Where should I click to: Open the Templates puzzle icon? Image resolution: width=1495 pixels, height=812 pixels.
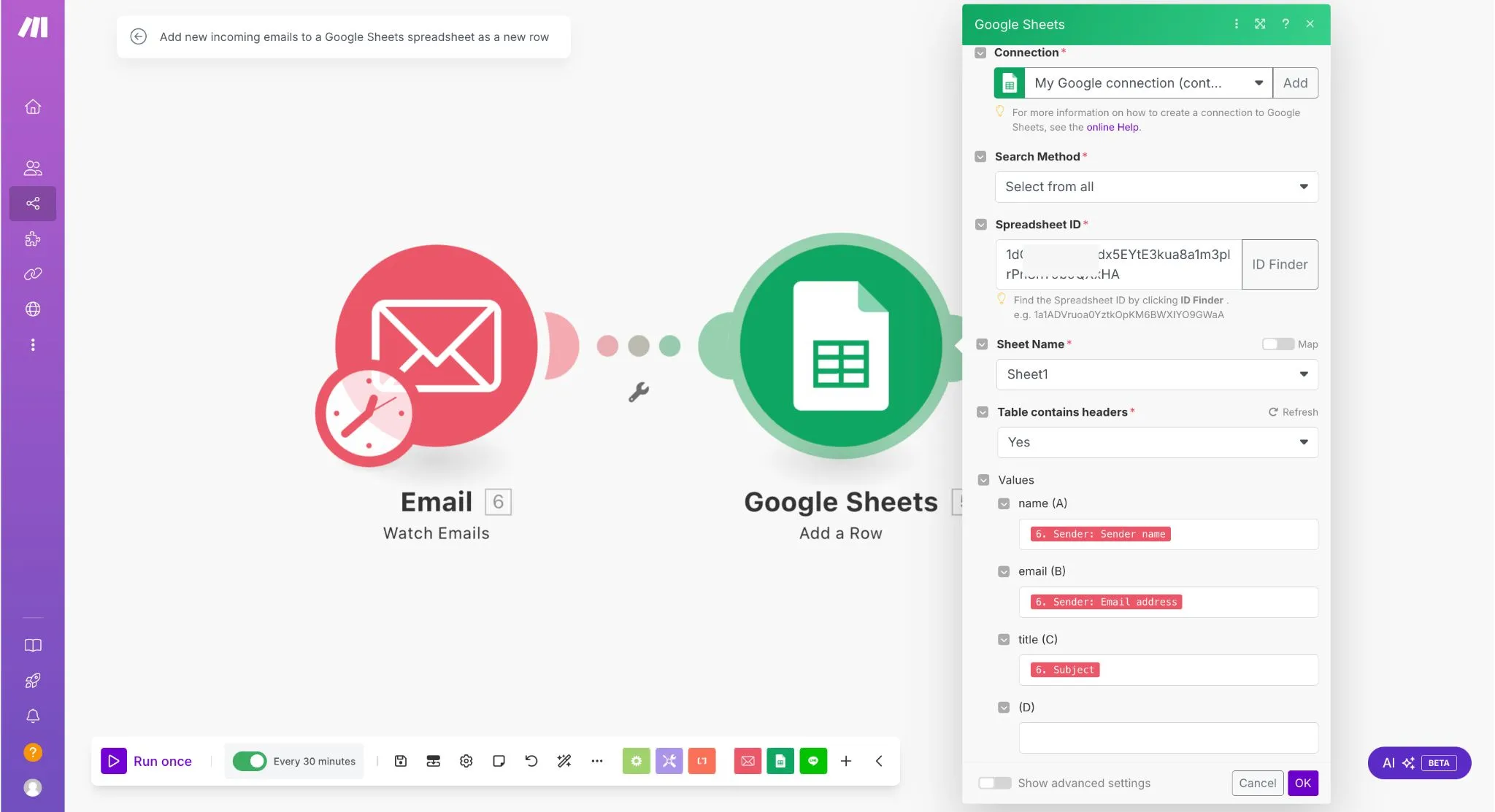(x=33, y=239)
